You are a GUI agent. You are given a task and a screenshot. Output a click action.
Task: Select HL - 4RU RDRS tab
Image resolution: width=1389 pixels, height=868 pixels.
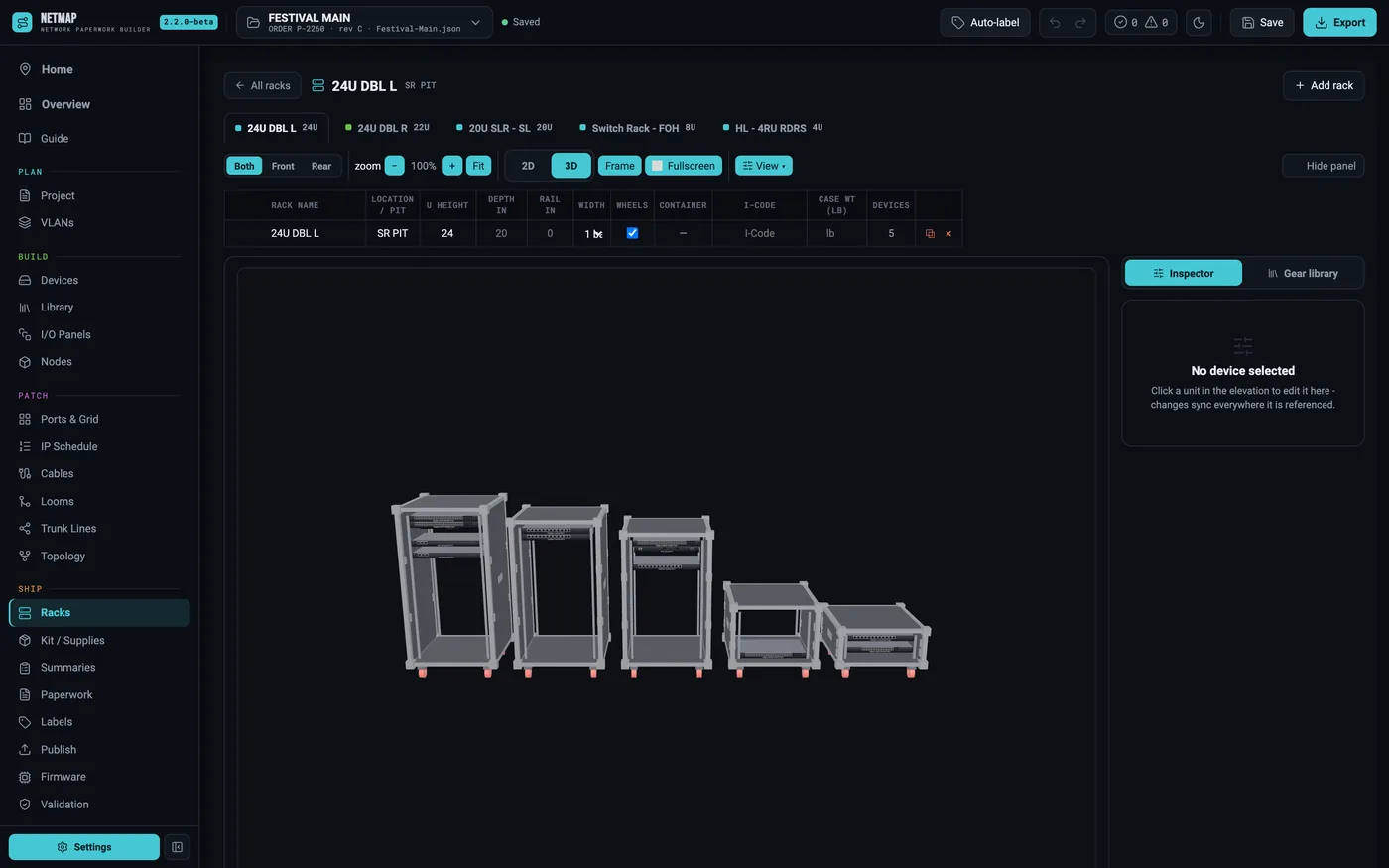pyautogui.click(x=773, y=128)
